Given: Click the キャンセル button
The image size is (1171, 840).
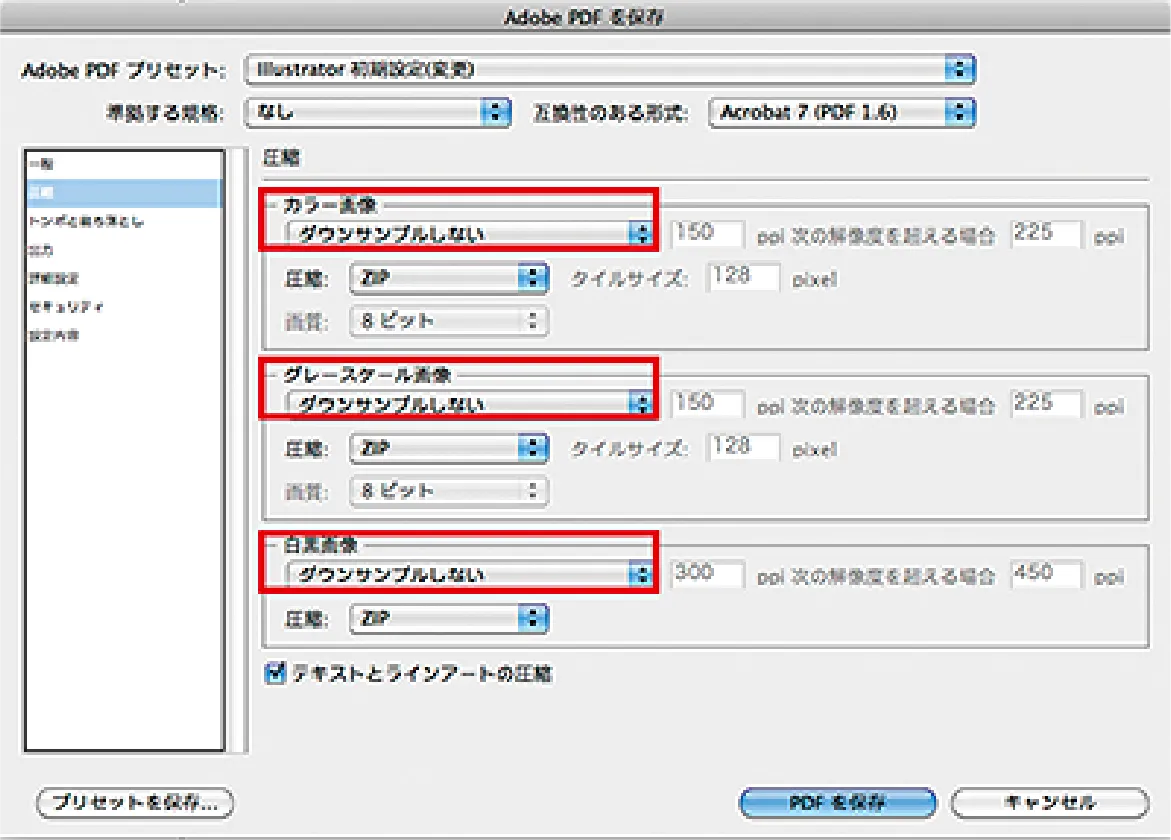Looking at the screenshot, I should [1048, 802].
